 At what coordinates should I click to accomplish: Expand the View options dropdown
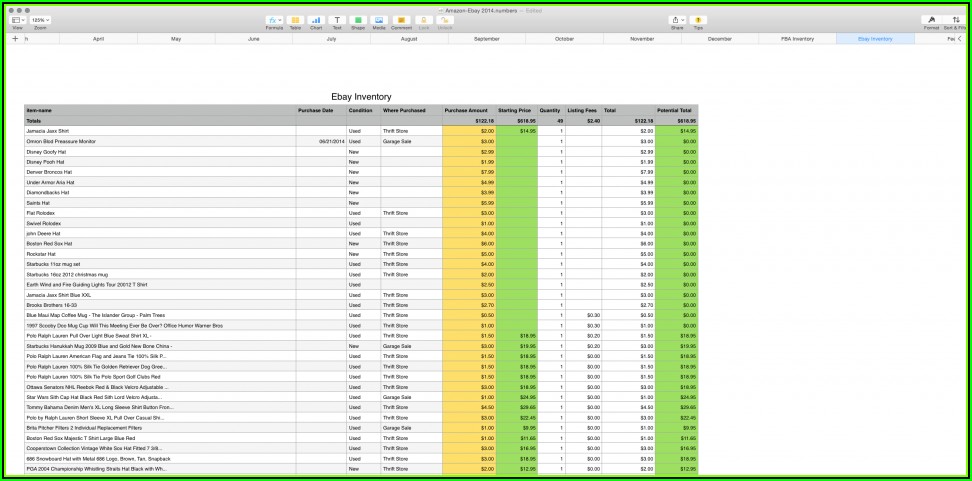tap(17, 20)
